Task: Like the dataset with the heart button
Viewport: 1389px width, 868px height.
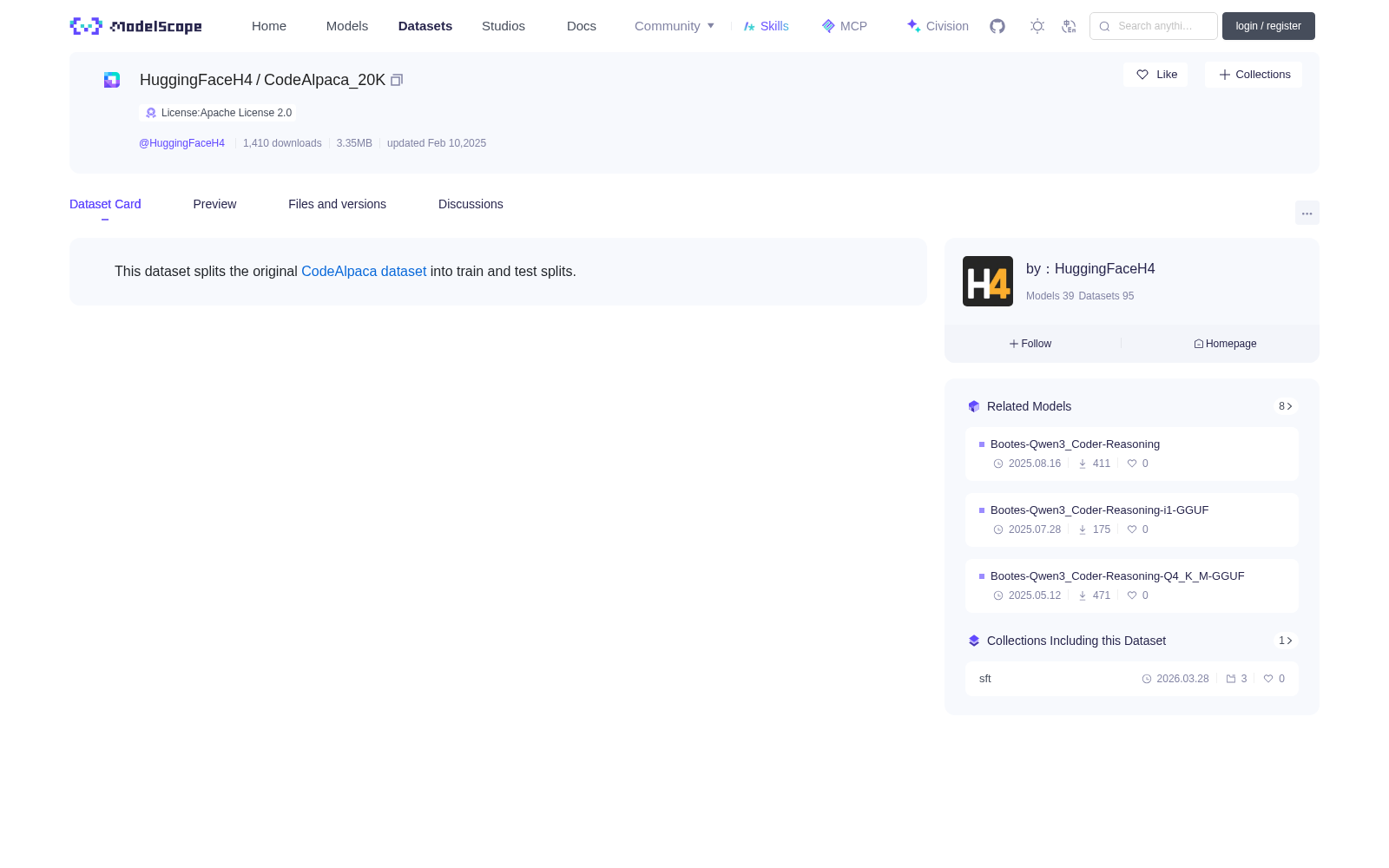Action: (1155, 75)
